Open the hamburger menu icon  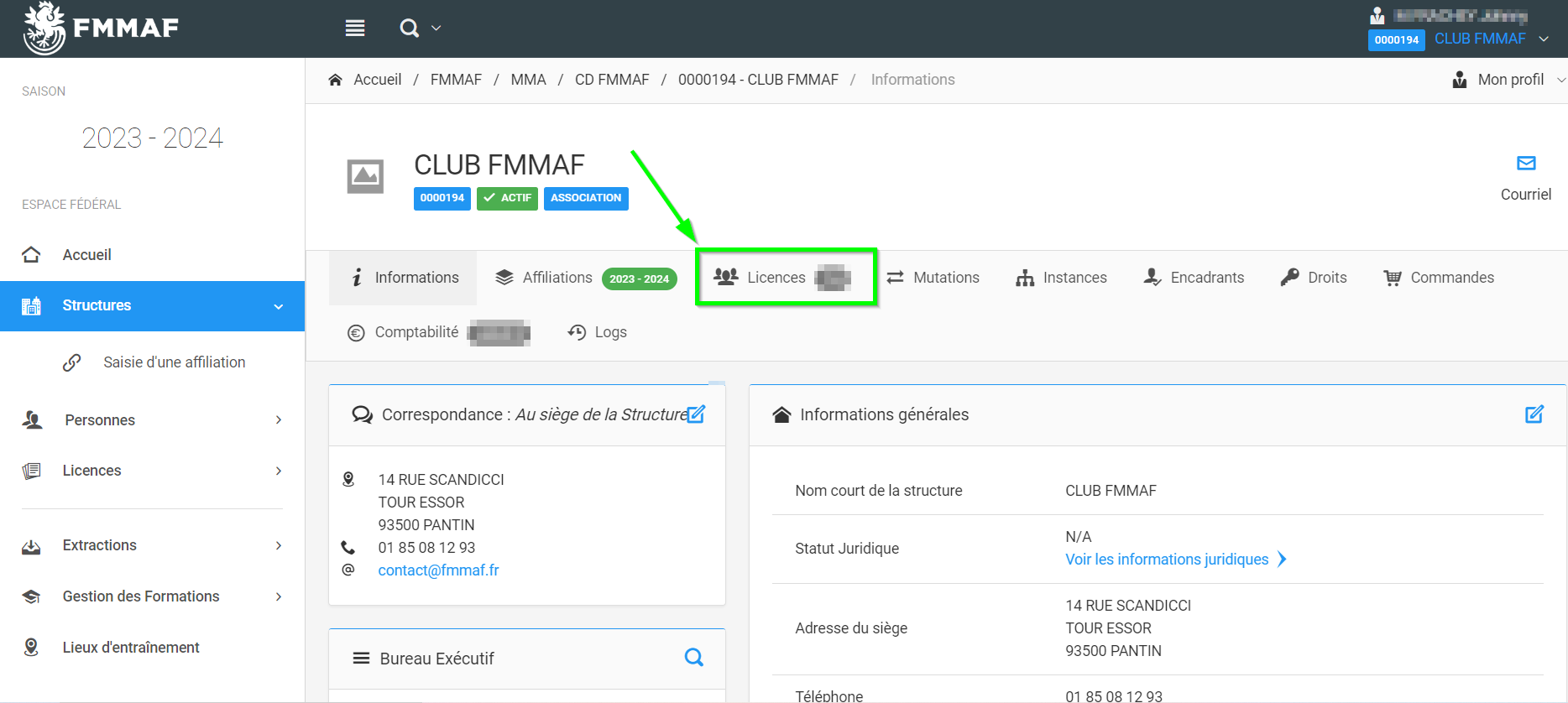pos(355,29)
